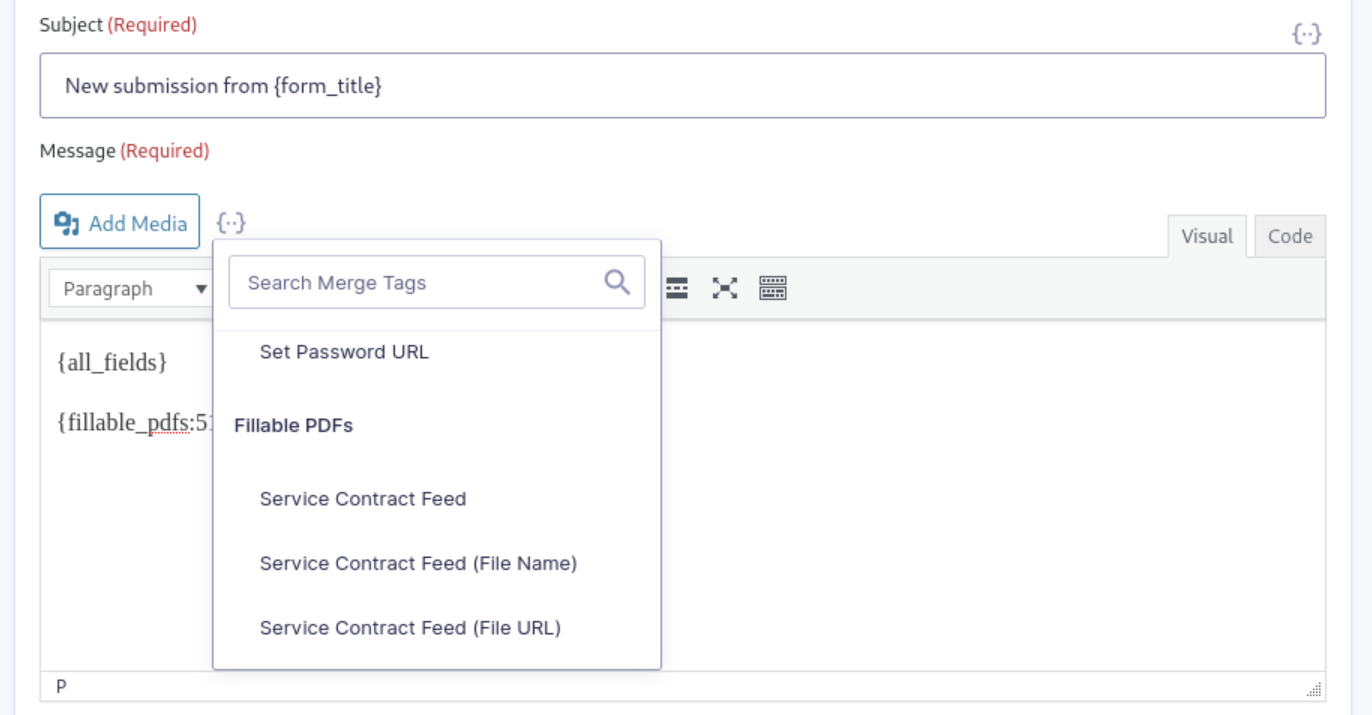Click the P element in editor status bar

coord(61,686)
